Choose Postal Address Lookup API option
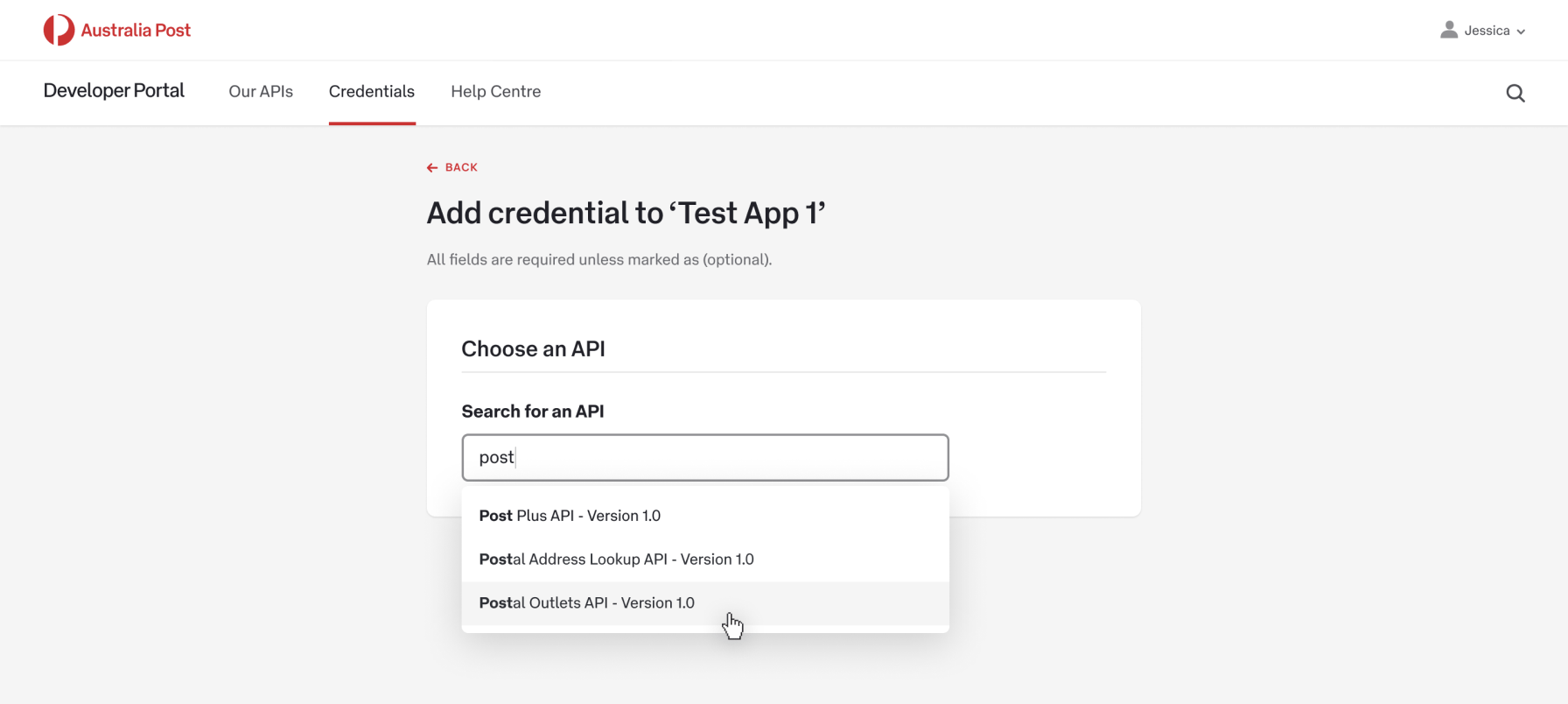 point(616,560)
